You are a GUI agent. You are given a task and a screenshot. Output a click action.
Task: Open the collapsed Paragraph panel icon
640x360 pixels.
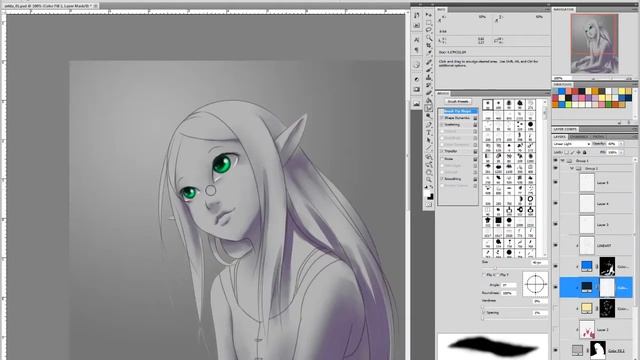pyautogui.click(x=416, y=50)
